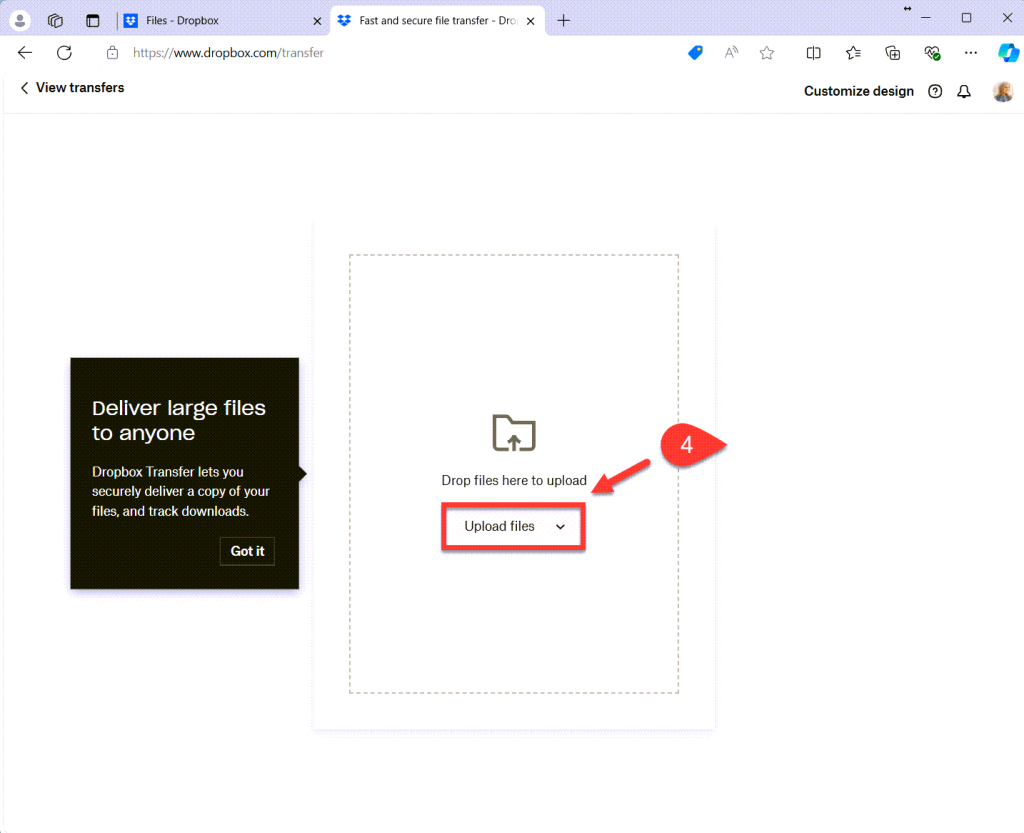Close the Fast and secure file transfer tab
Image resolution: width=1024 pixels, height=833 pixels.
[x=531, y=21]
